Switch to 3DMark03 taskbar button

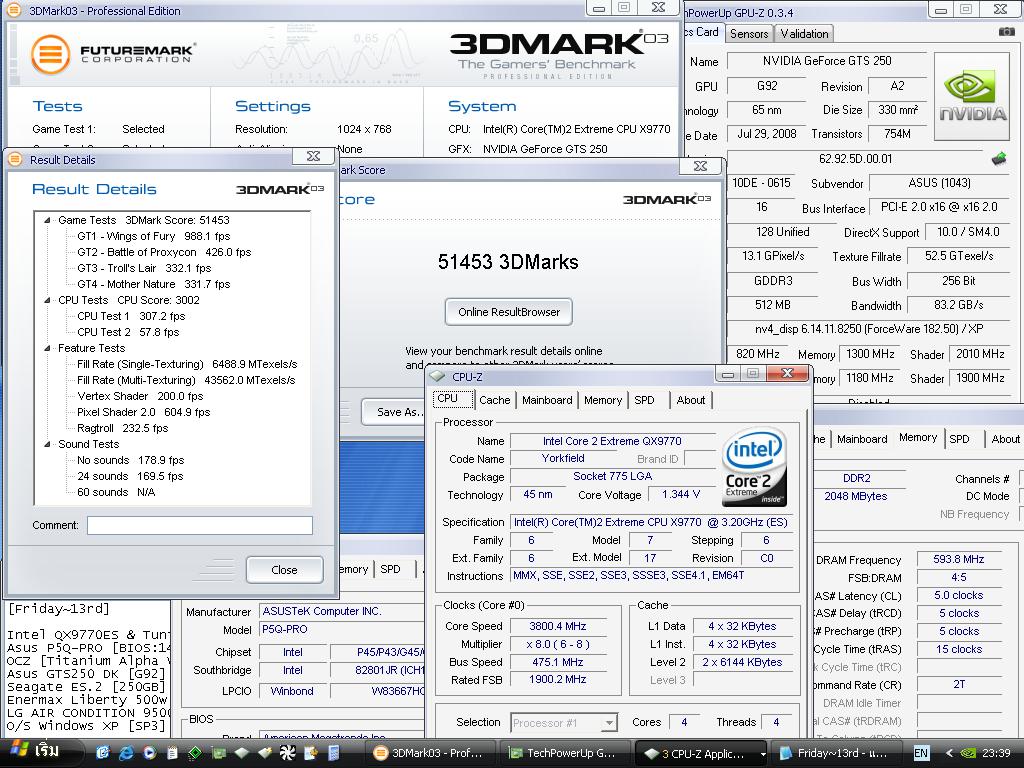pyautogui.click(x=430, y=753)
